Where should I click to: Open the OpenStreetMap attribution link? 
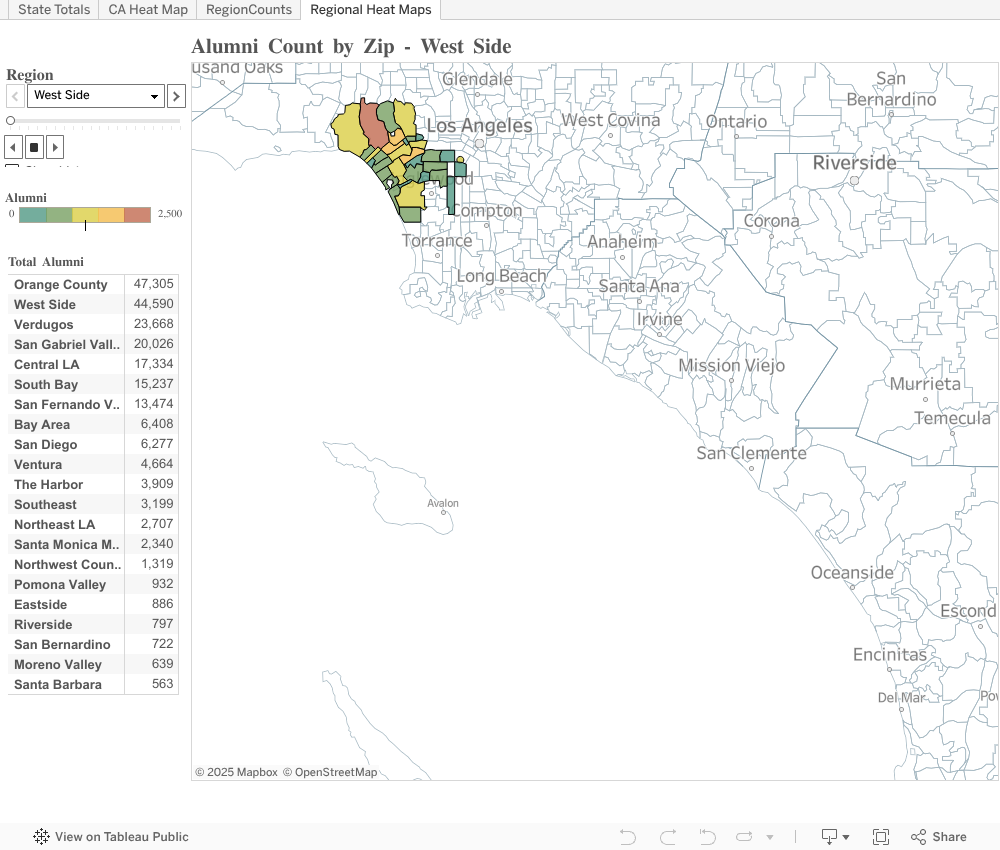coord(330,772)
